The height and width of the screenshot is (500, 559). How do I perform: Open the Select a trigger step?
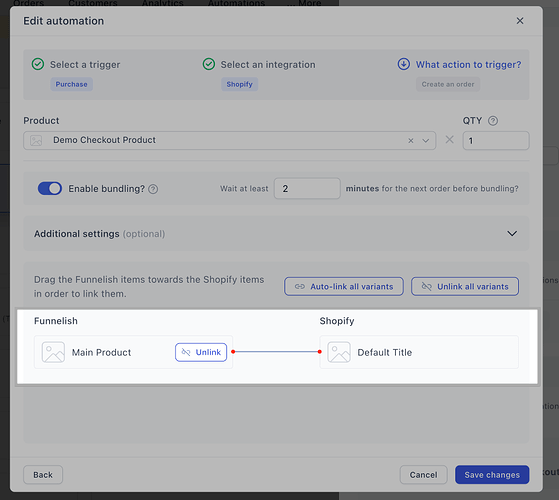(x=85, y=65)
